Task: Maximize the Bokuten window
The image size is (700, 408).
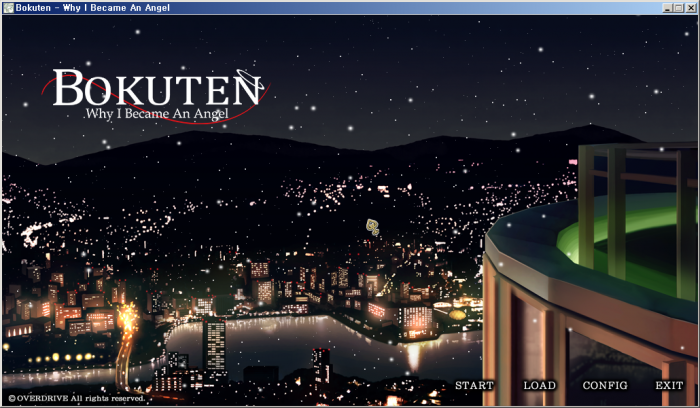Action: pos(678,8)
